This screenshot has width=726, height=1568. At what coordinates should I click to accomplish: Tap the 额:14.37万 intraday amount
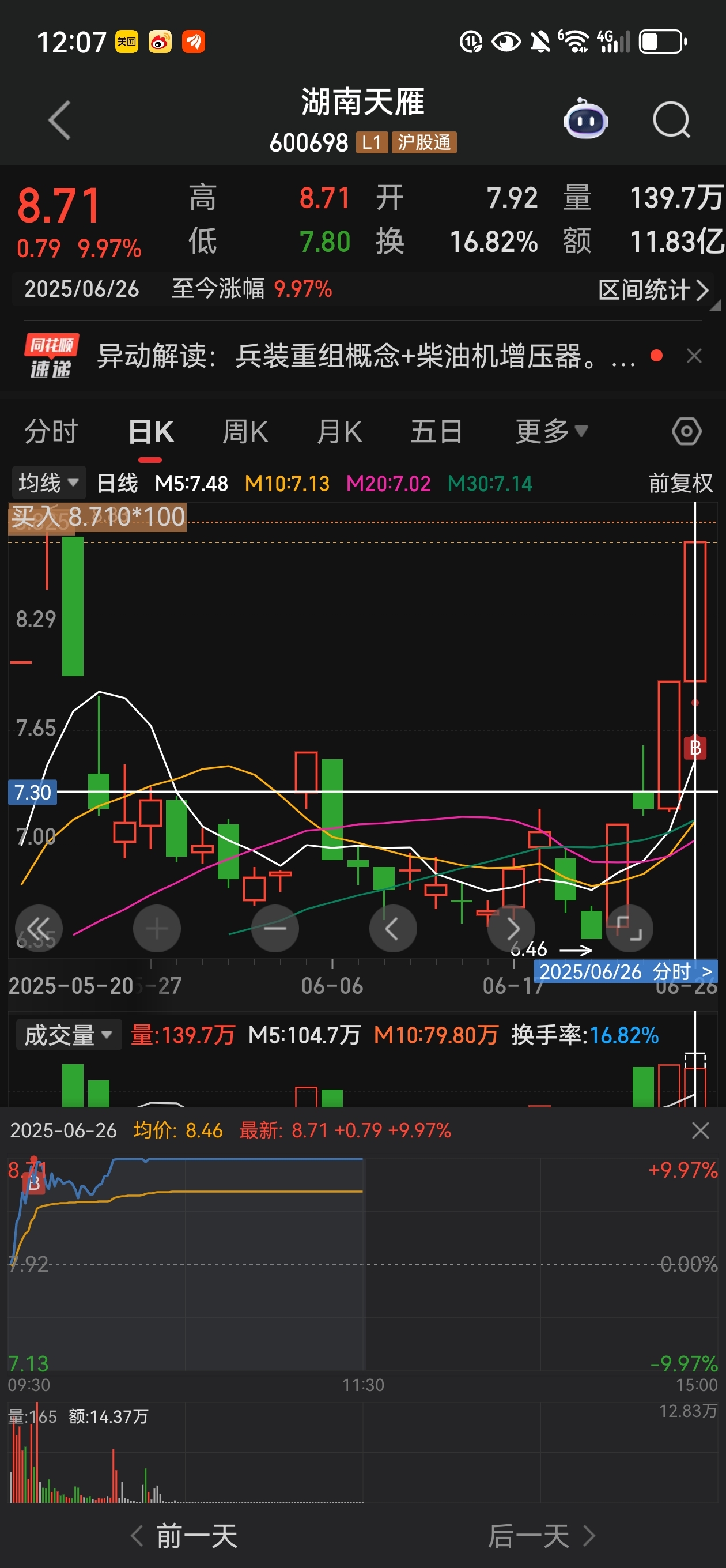point(108,1416)
